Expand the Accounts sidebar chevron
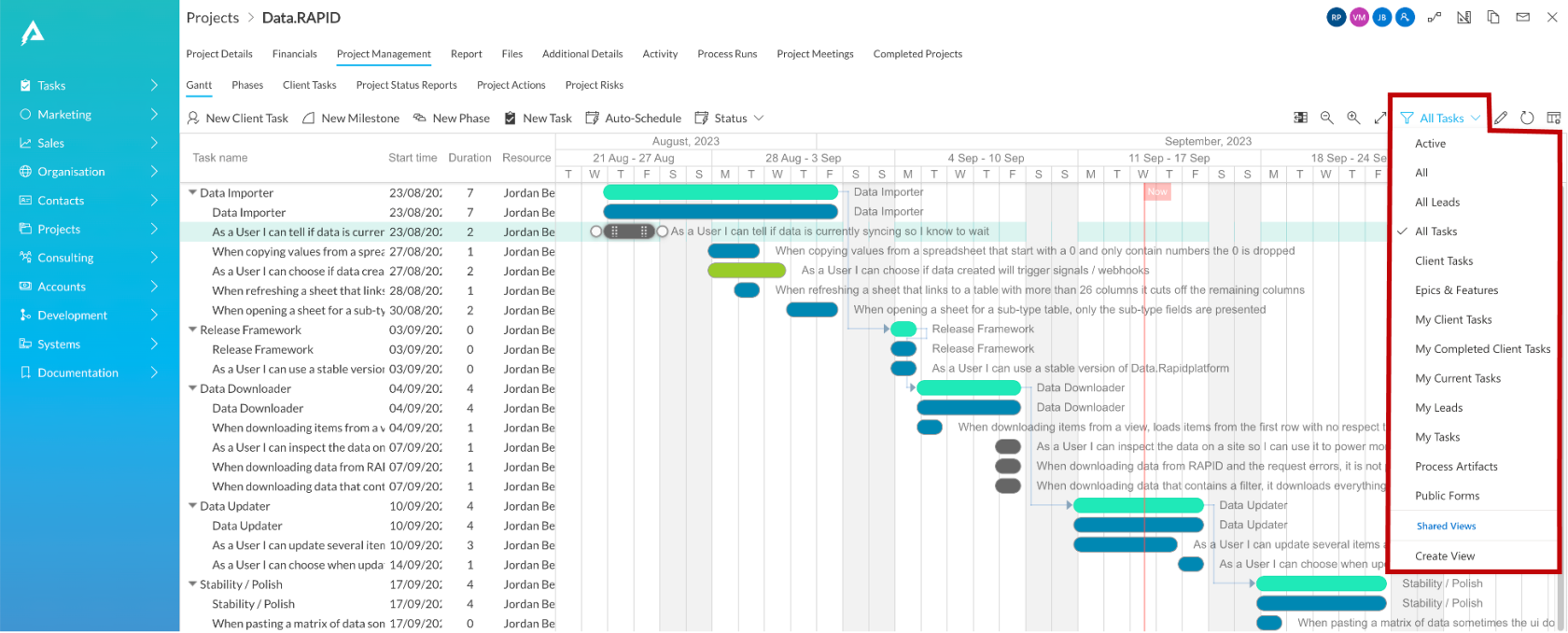 coord(154,287)
